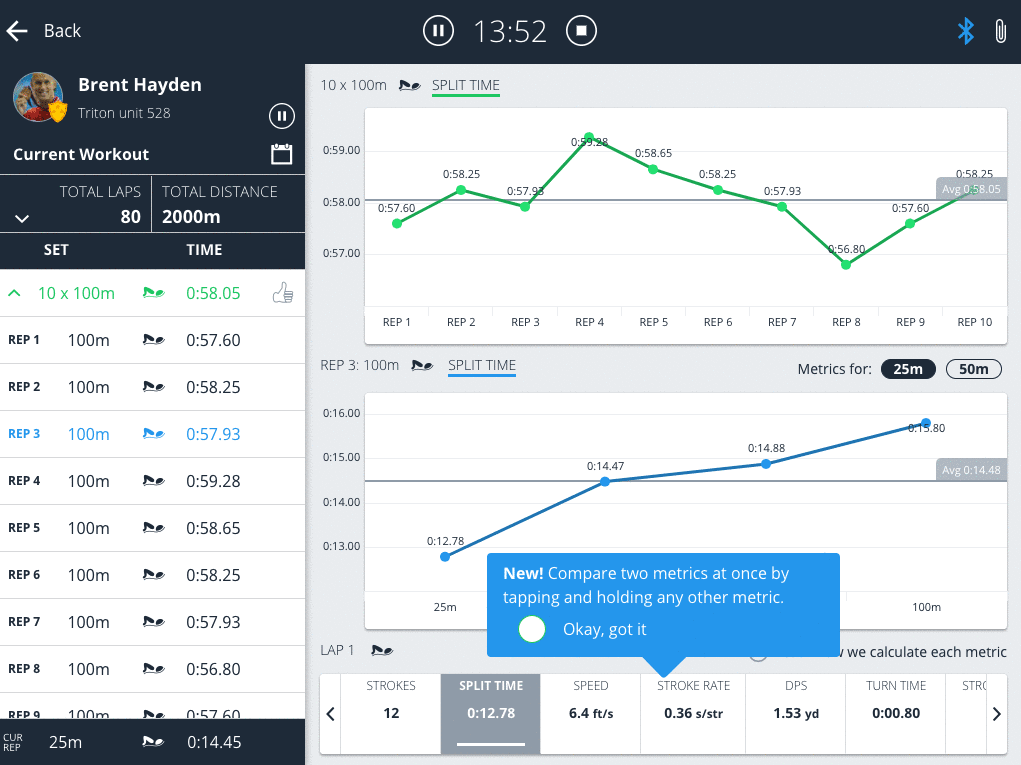The height and width of the screenshot is (765, 1021).
Task: Select REP 3 row in set list
Action: pos(152,434)
